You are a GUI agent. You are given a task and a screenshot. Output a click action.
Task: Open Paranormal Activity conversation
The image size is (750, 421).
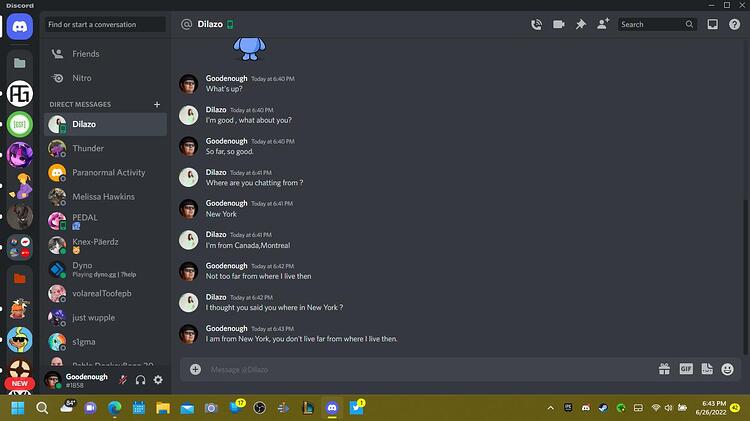tap(105, 173)
